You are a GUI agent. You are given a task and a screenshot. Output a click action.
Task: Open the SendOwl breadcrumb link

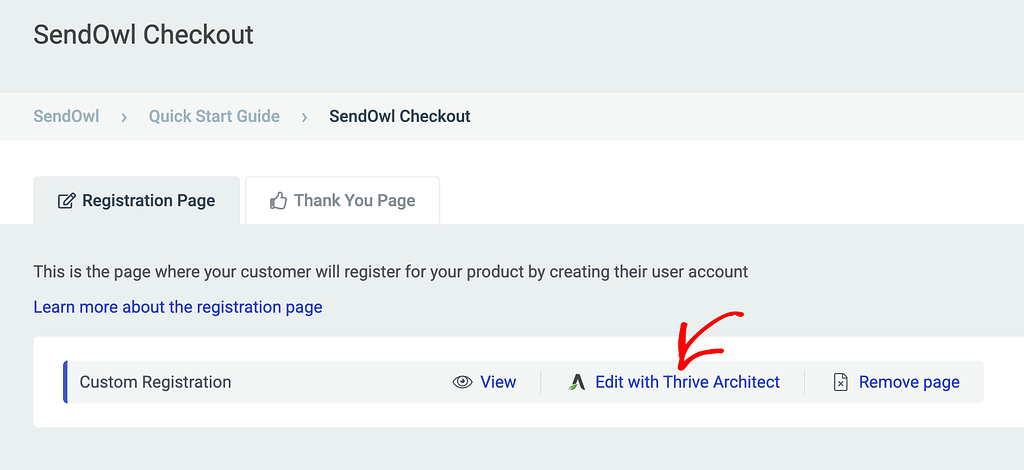tap(67, 116)
